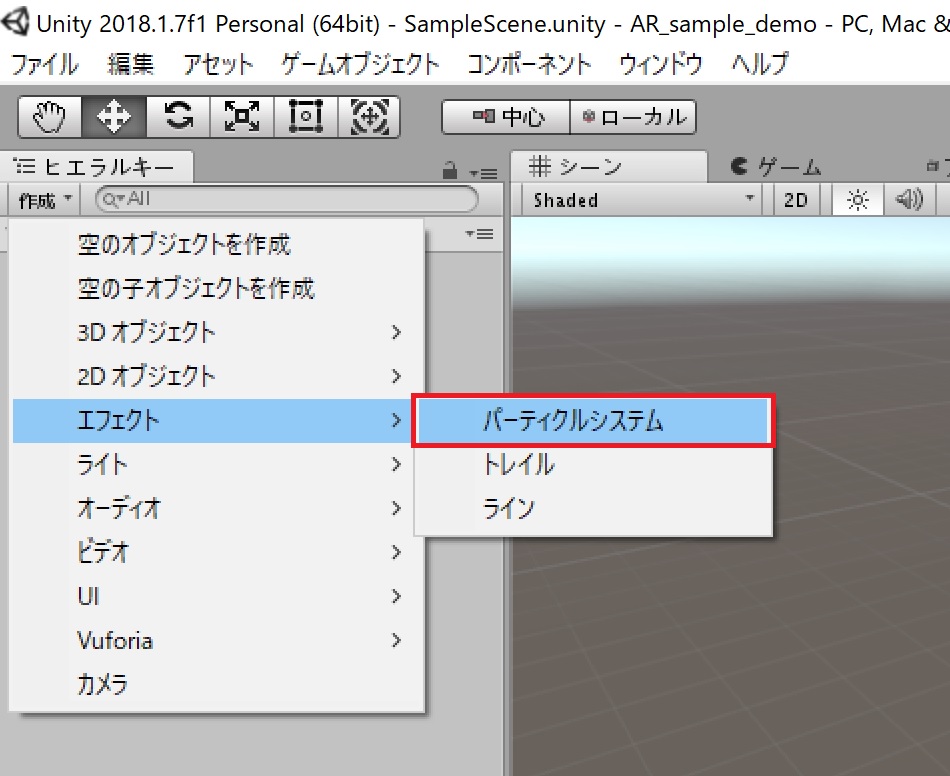Select the Rotate tool
Screen dimensions: 950x776
176,117
